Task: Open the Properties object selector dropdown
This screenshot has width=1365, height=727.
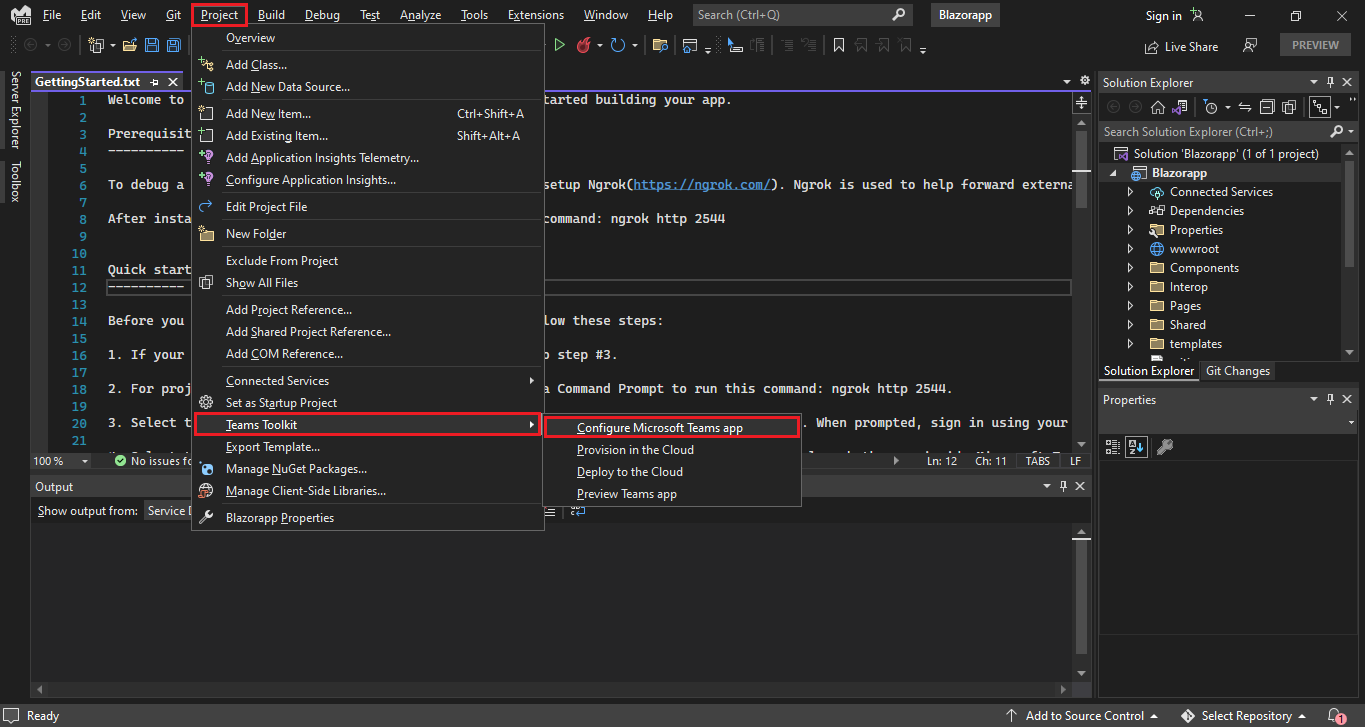Action: (x=1350, y=423)
